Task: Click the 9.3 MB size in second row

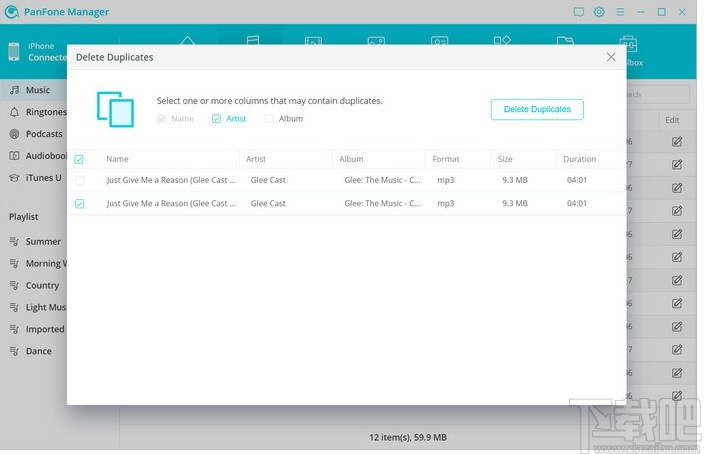Action: [x=515, y=203]
